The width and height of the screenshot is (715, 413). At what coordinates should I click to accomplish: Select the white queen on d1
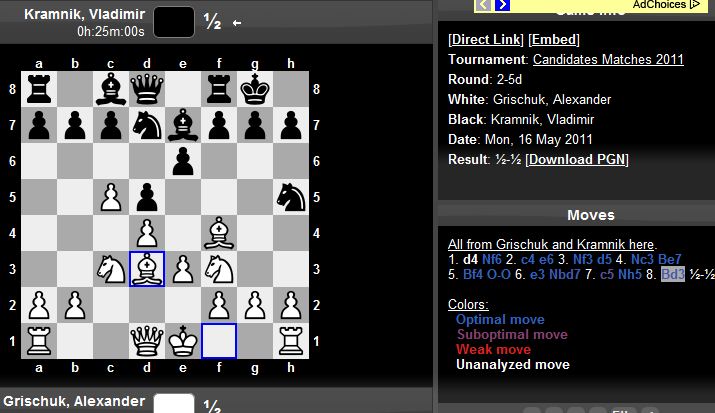coord(148,341)
